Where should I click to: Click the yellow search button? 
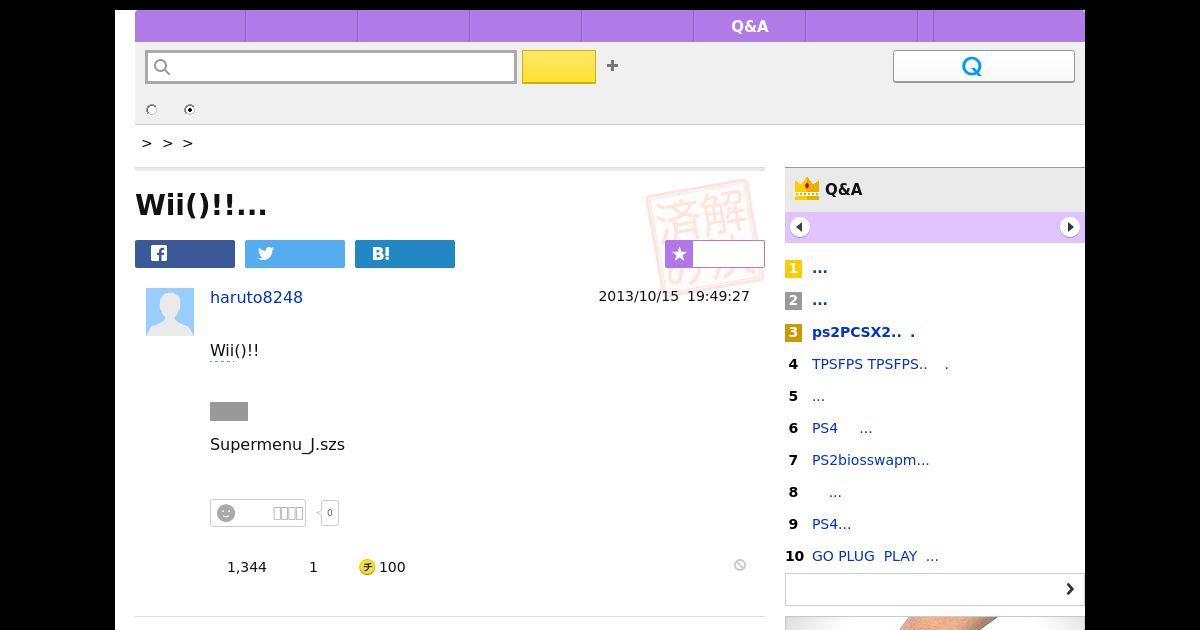point(559,67)
